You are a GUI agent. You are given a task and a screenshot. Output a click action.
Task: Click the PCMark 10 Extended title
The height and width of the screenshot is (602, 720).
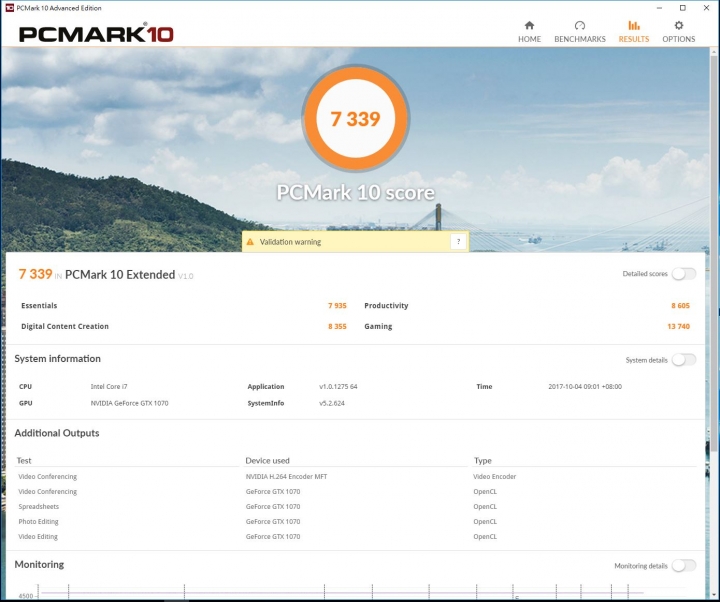(x=120, y=275)
